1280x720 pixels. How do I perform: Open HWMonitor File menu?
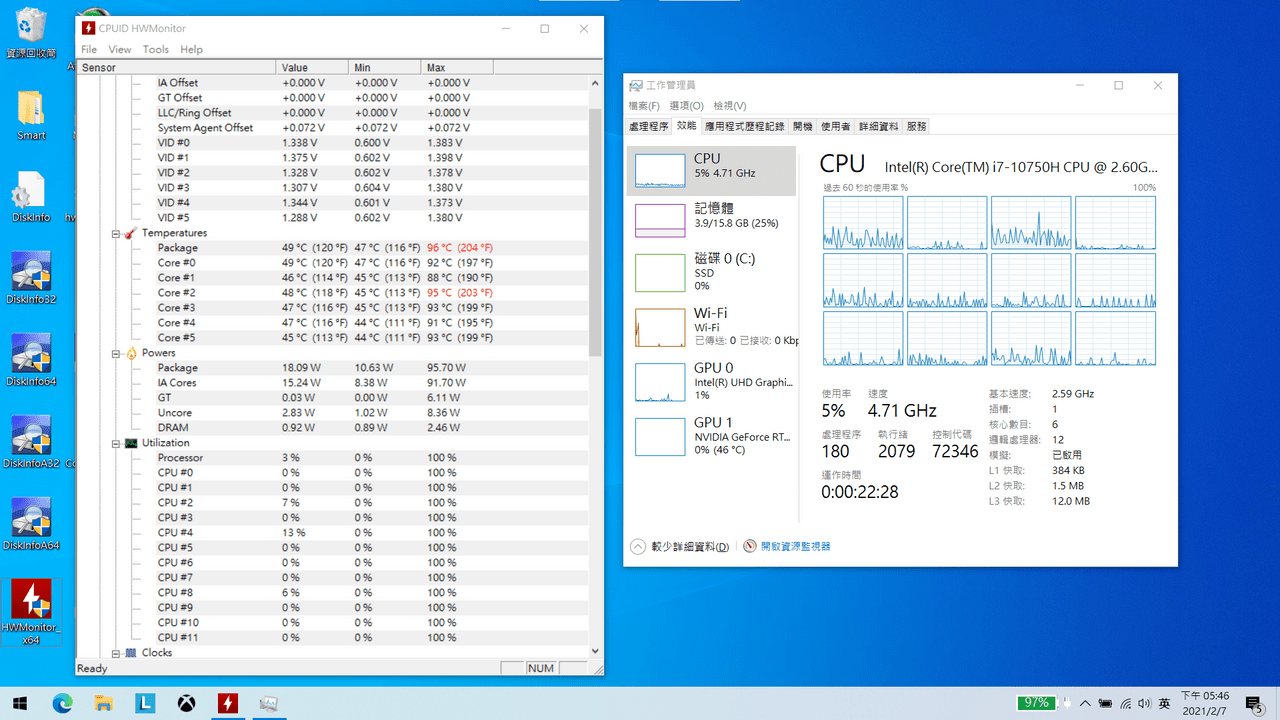(x=89, y=49)
